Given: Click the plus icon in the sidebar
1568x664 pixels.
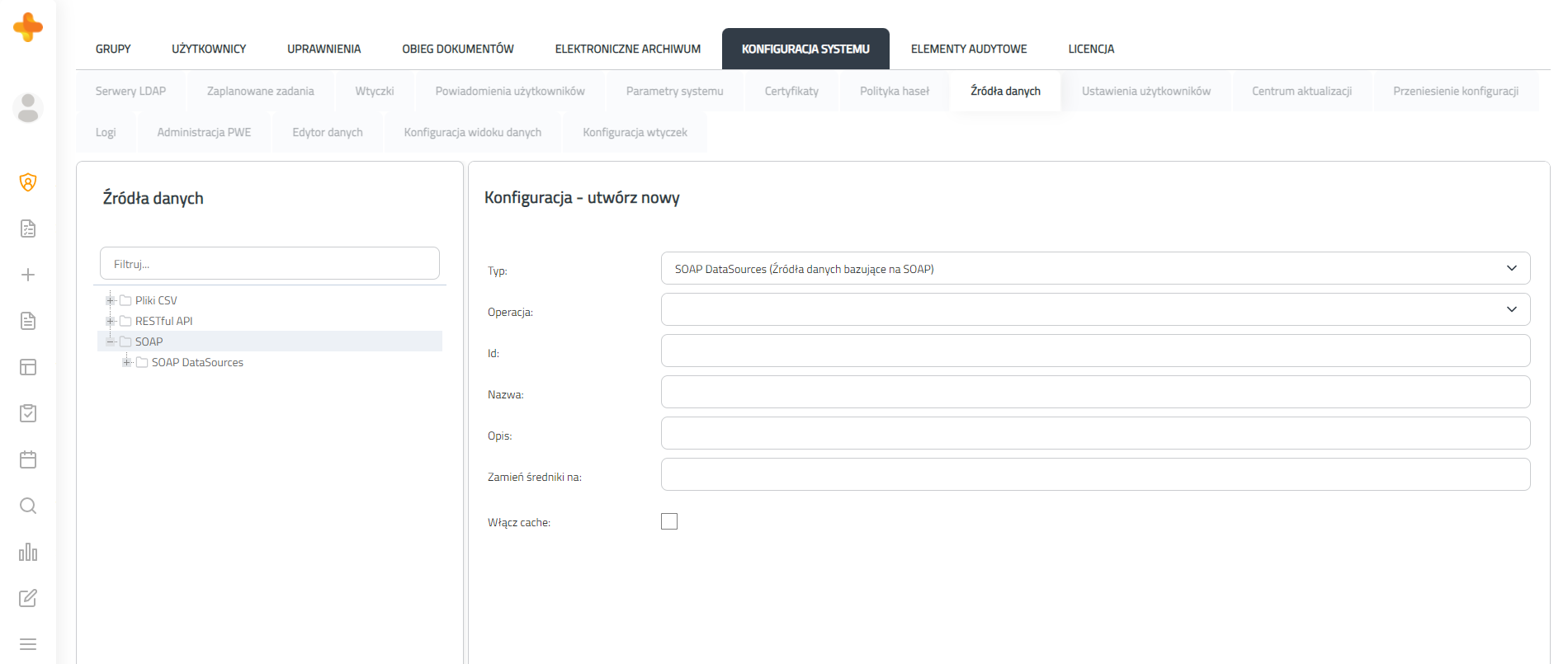Looking at the screenshot, I should (x=28, y=275).
